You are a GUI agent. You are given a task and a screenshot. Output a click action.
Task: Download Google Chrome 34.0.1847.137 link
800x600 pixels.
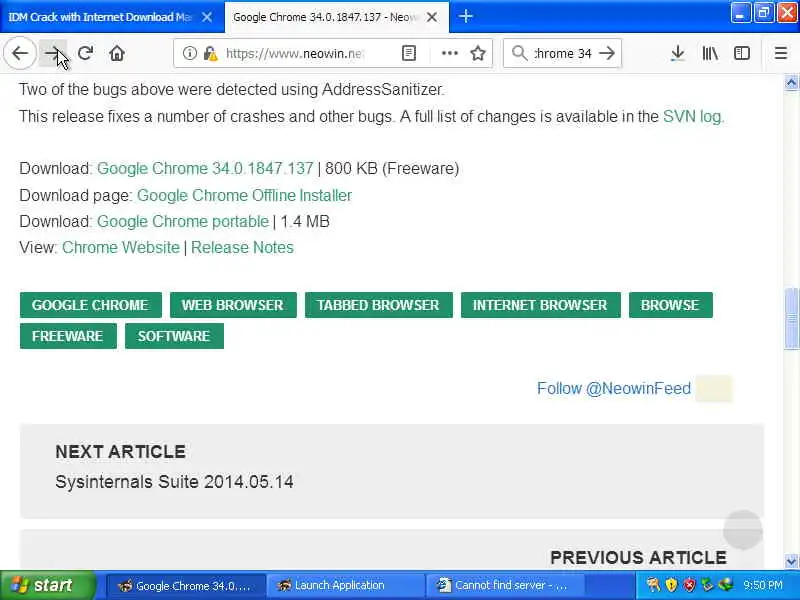[x=205, y=168]
